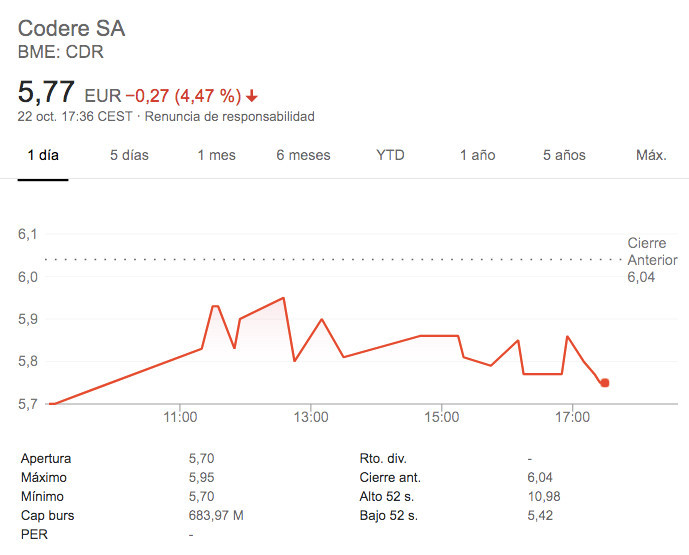Click the Cap burs value 683,97 M
The image size is (689, 555).
coord(216,515)
